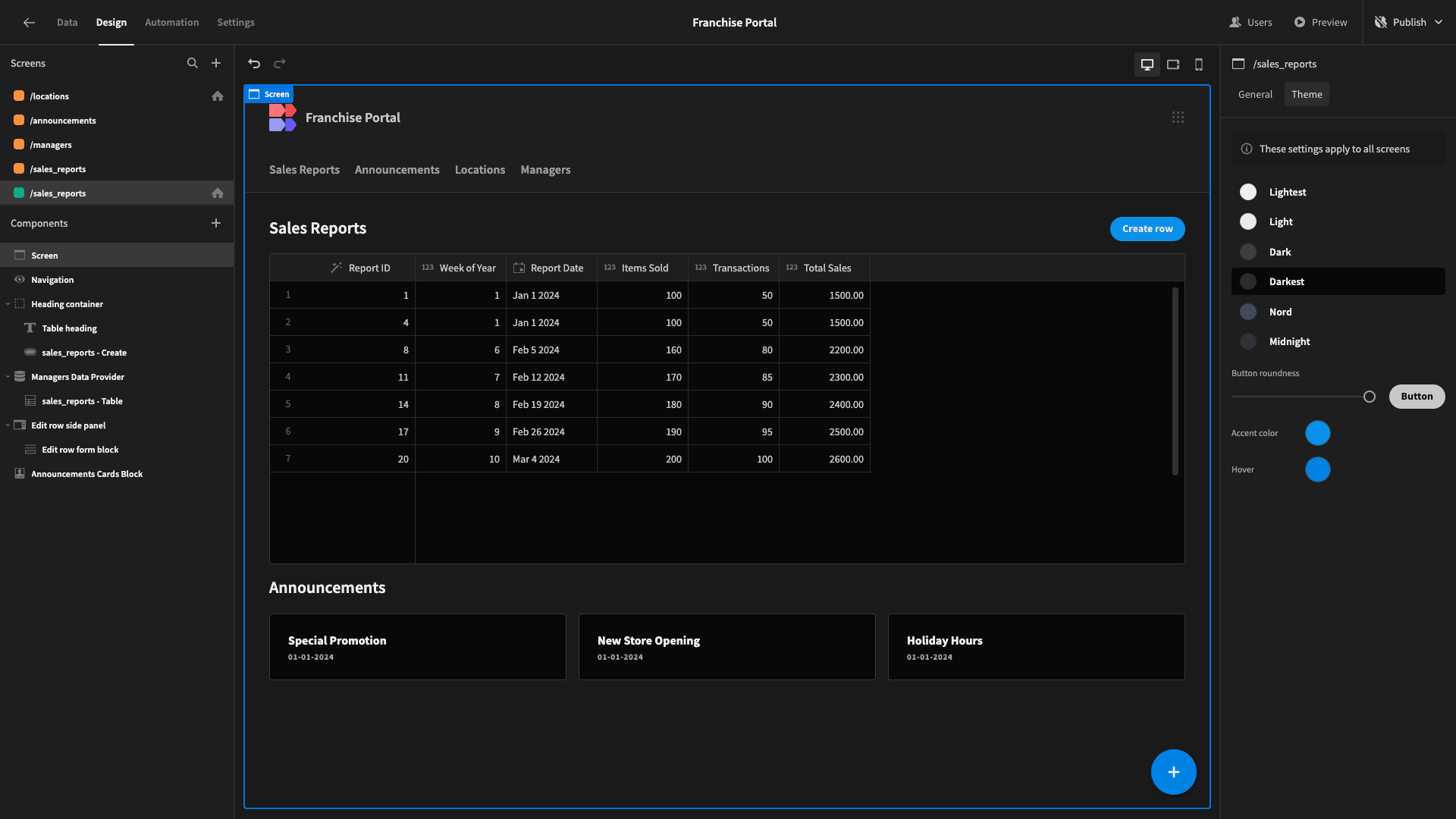Viewport: 1456px width, 819px height.
Task: Open the Publish dropdown arrow
Action: [1439, 23]
